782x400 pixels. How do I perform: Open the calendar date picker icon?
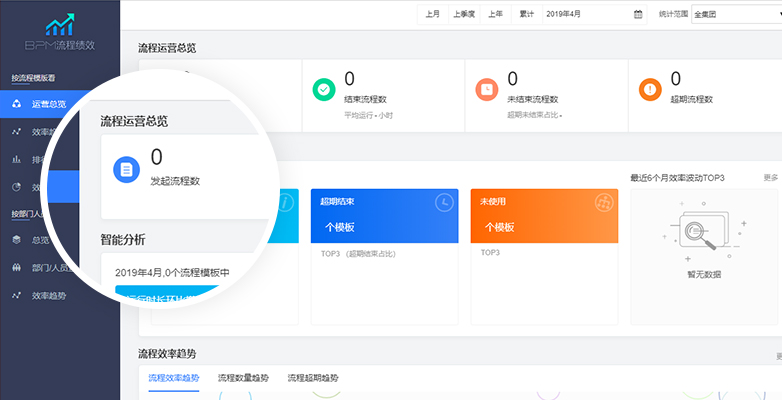638,14
